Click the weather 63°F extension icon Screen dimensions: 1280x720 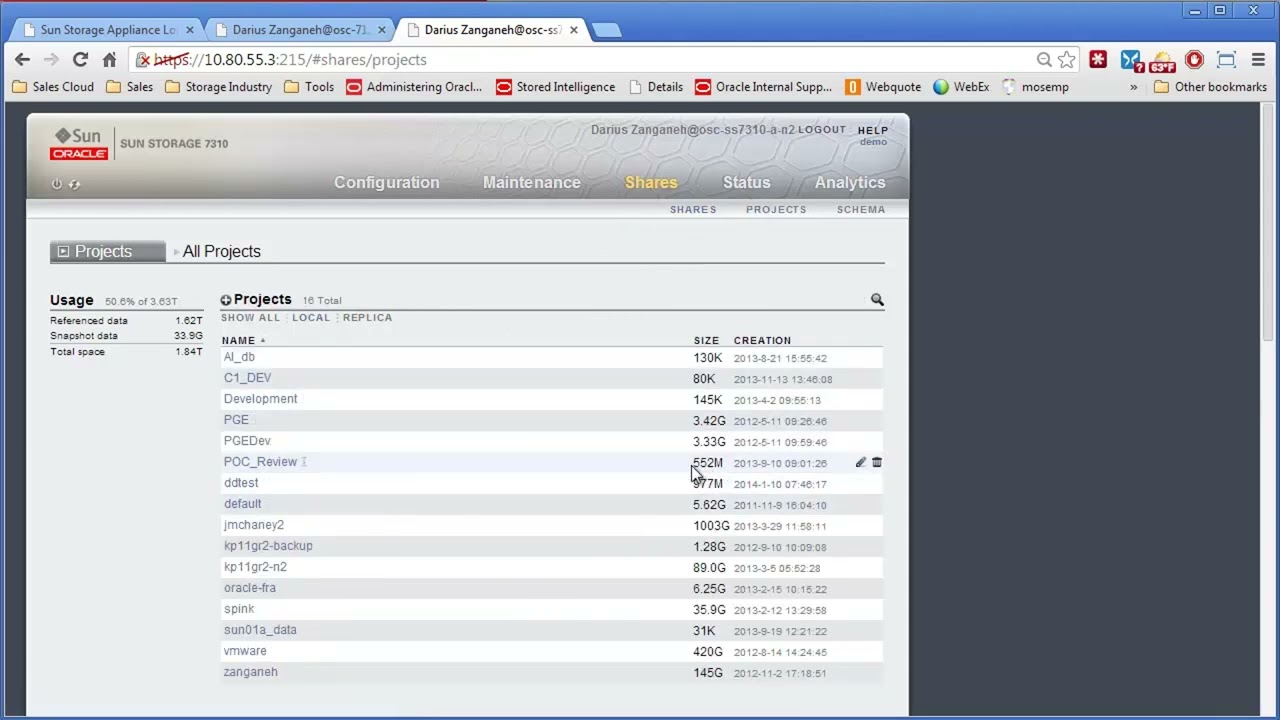tap(1162, 61)
